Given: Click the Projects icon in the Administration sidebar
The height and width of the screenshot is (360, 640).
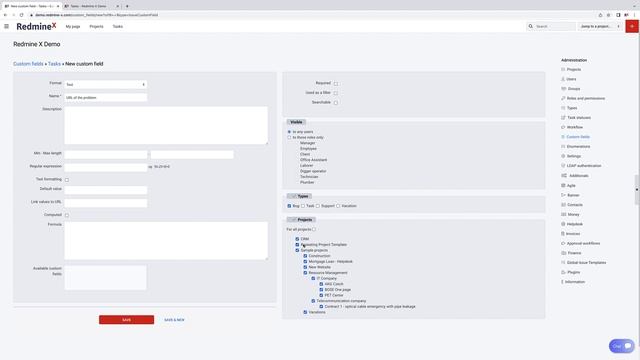Looking at the screenshot, I should 563,69.
